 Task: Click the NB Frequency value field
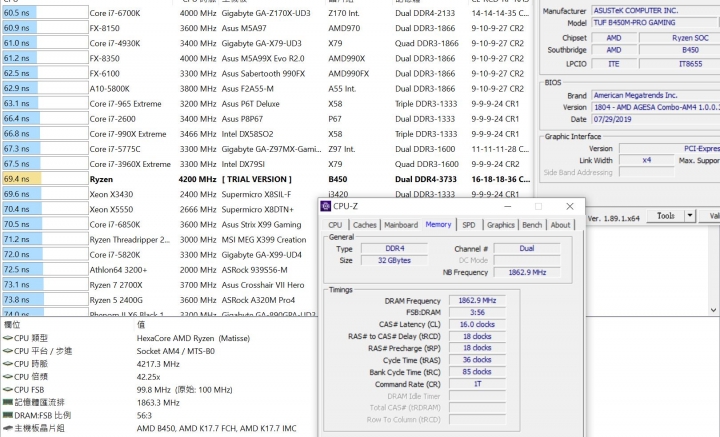click(527, 272)
